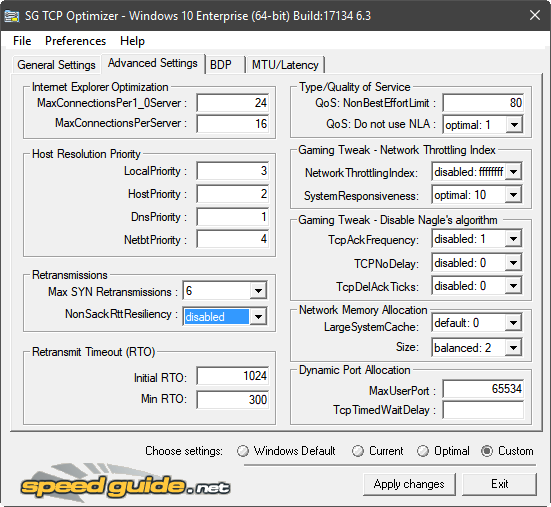Click the LocalPriority value field

coord(233,171)
